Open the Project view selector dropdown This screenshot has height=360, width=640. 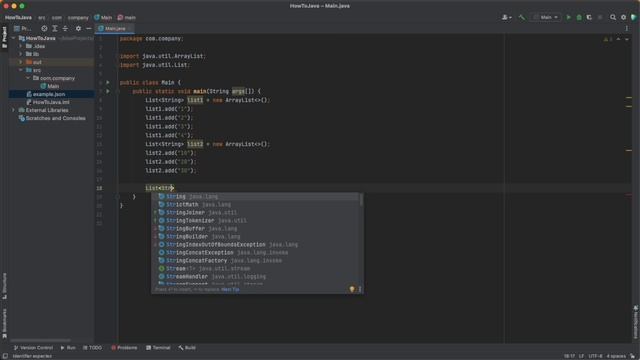pos(23,29)
